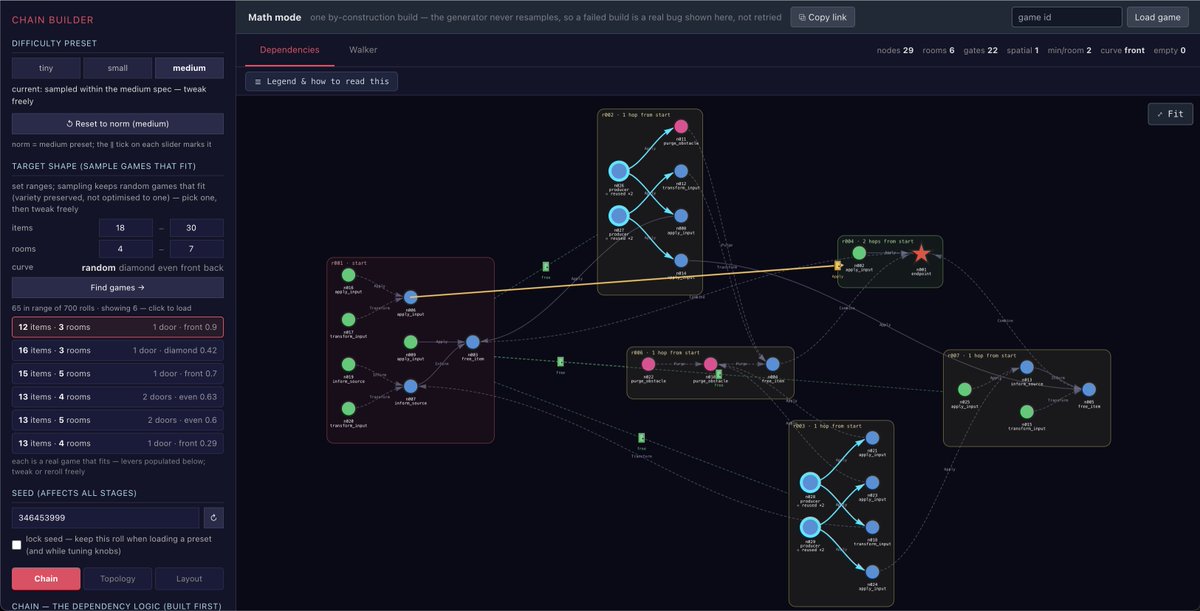Click the Fit view button
Screen dimensions: 1200x611
(1170, 114)
